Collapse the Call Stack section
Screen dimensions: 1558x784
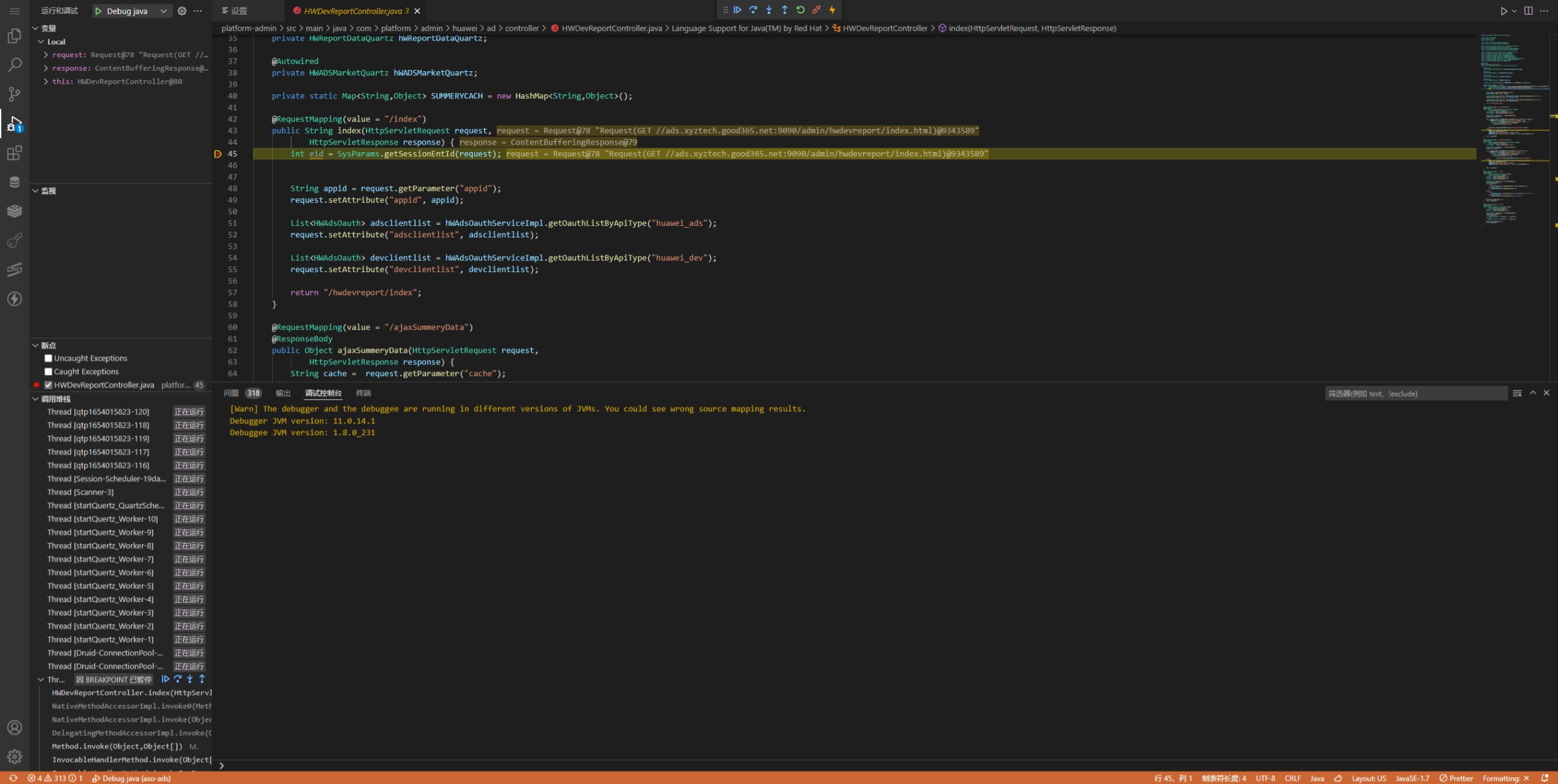click(x=35, y=399)
